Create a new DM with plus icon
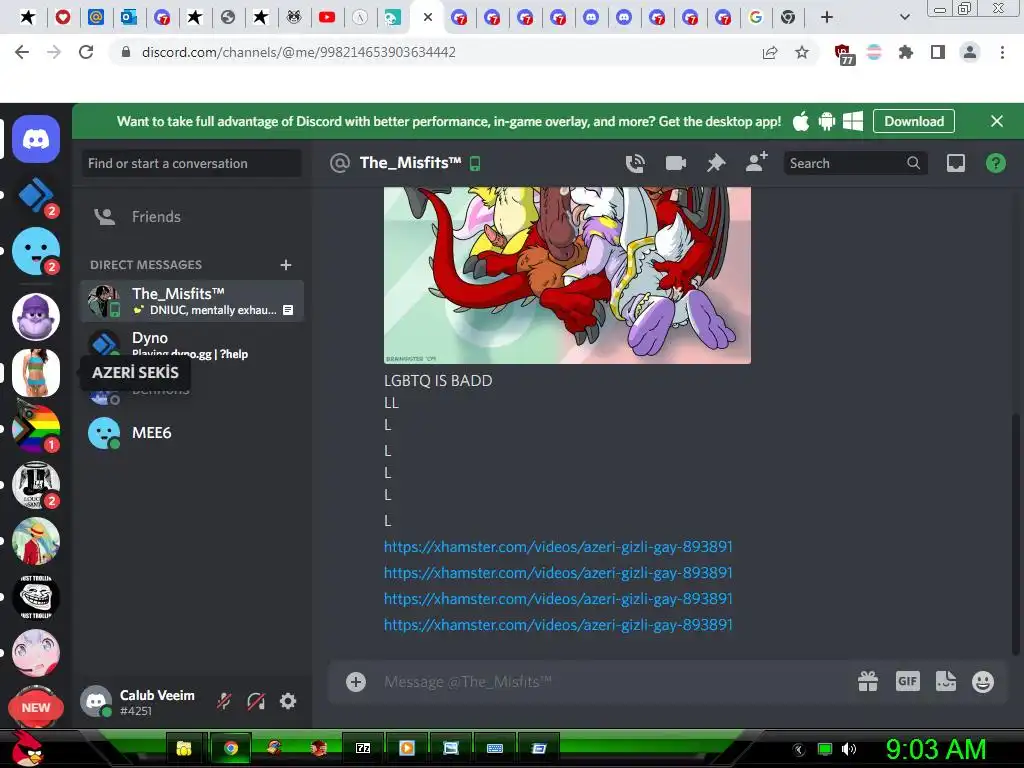The image size is (1024, 768). click(285, 264)
